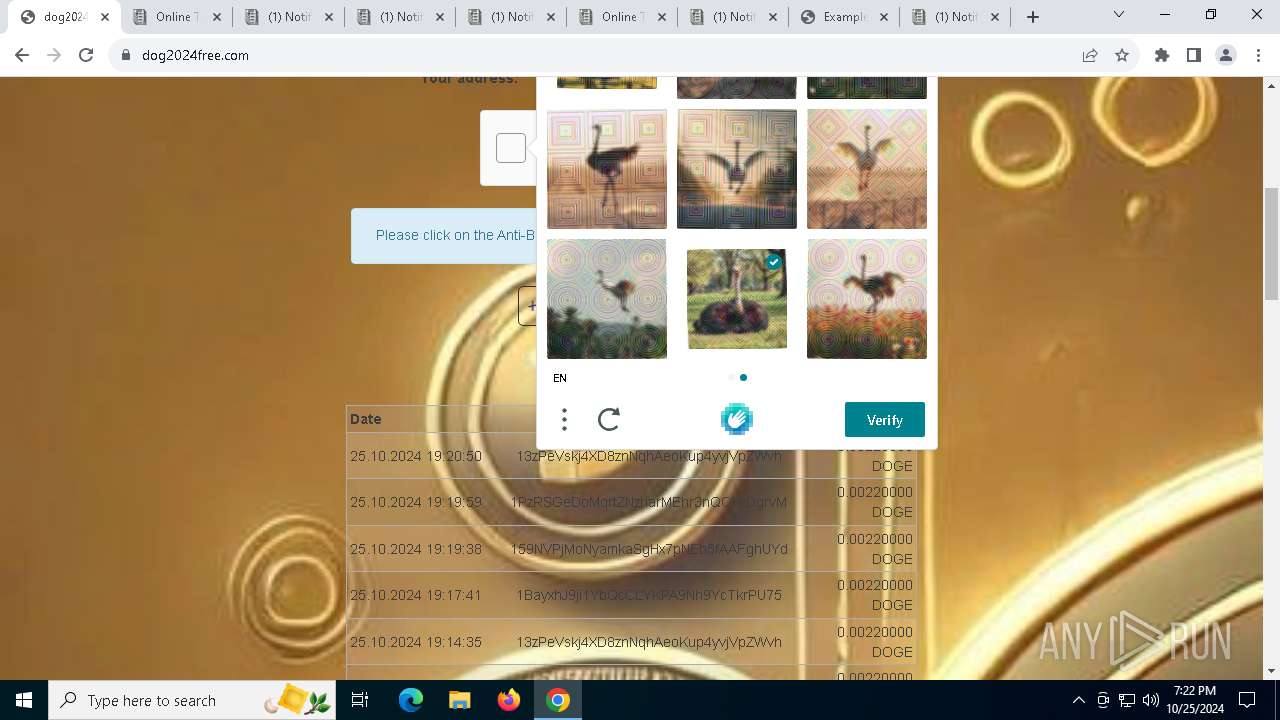1280x720 pixels.
Task: Click the 25.10.2024 19:19:38 date cell
Action: 416,549
